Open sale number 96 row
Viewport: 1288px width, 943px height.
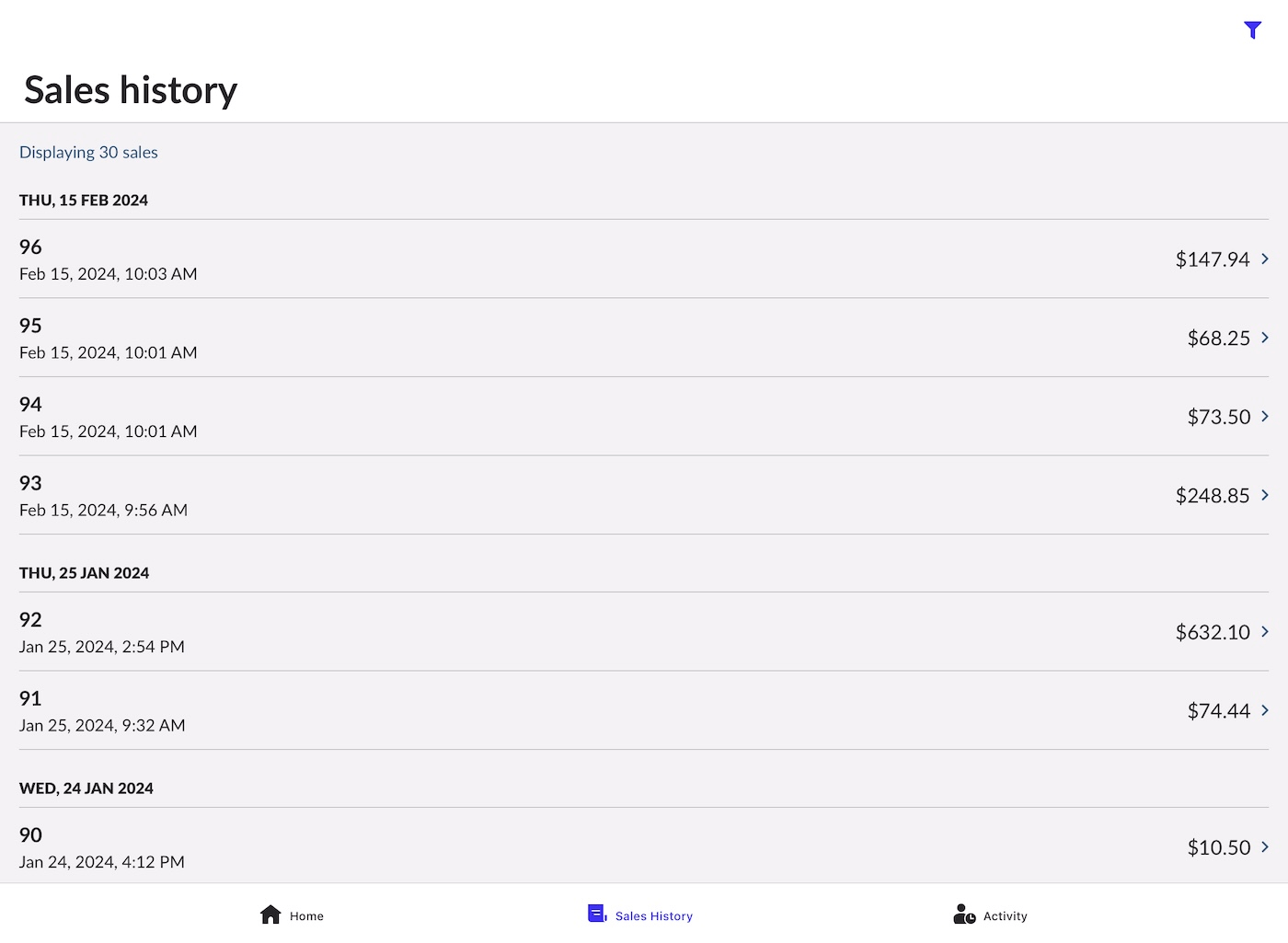tap(552, 259)
